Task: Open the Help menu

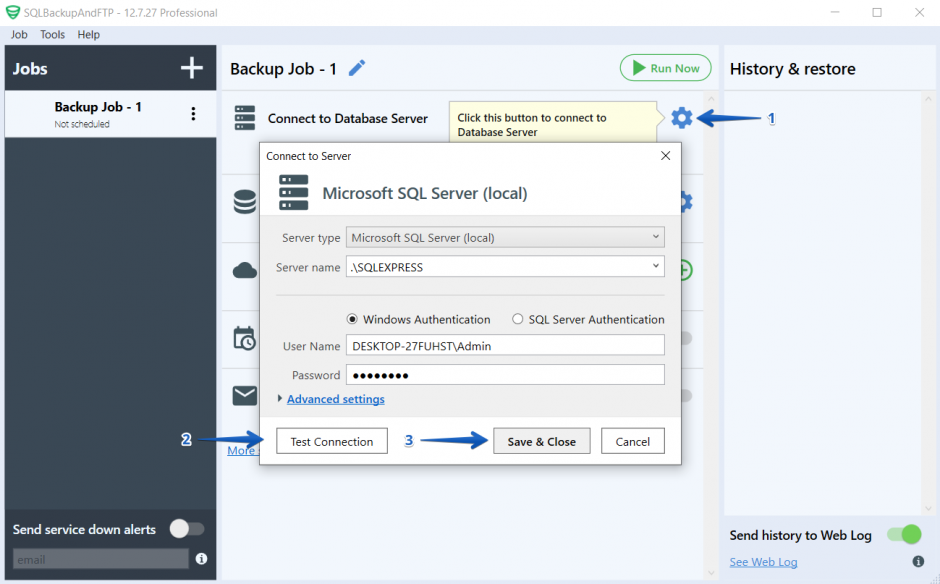Action: point(88,35)
